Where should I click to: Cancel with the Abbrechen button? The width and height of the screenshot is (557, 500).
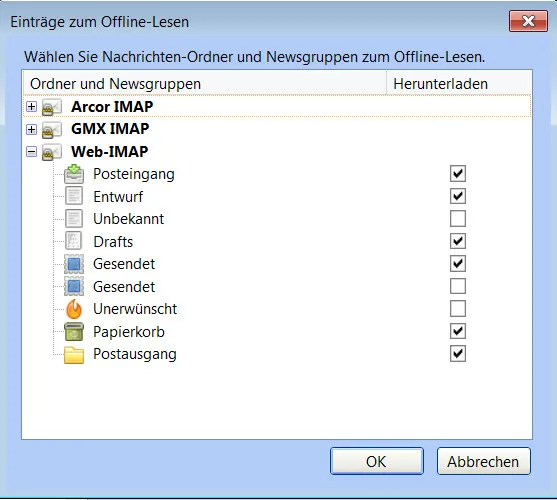click(x=483, y=461)
